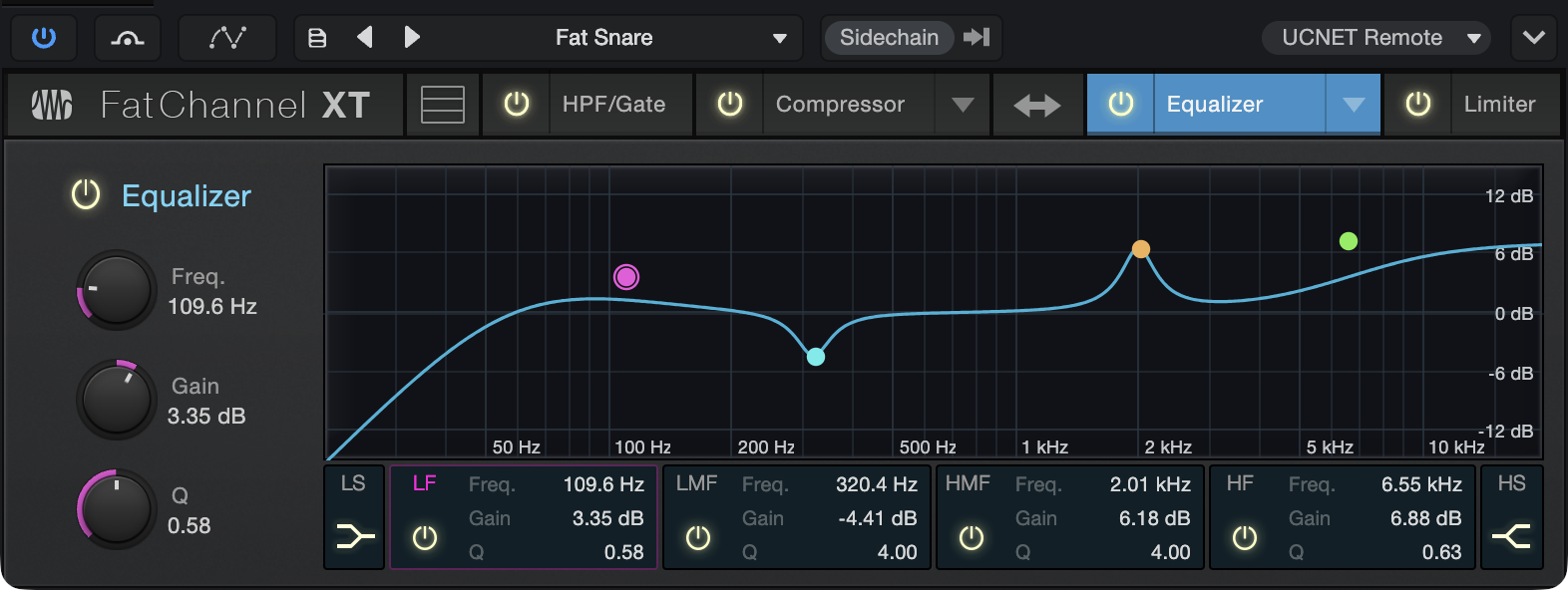Select the HMF band label
Image resolution: width=1568 pixels, height=590 pixels.
(969, 483)
